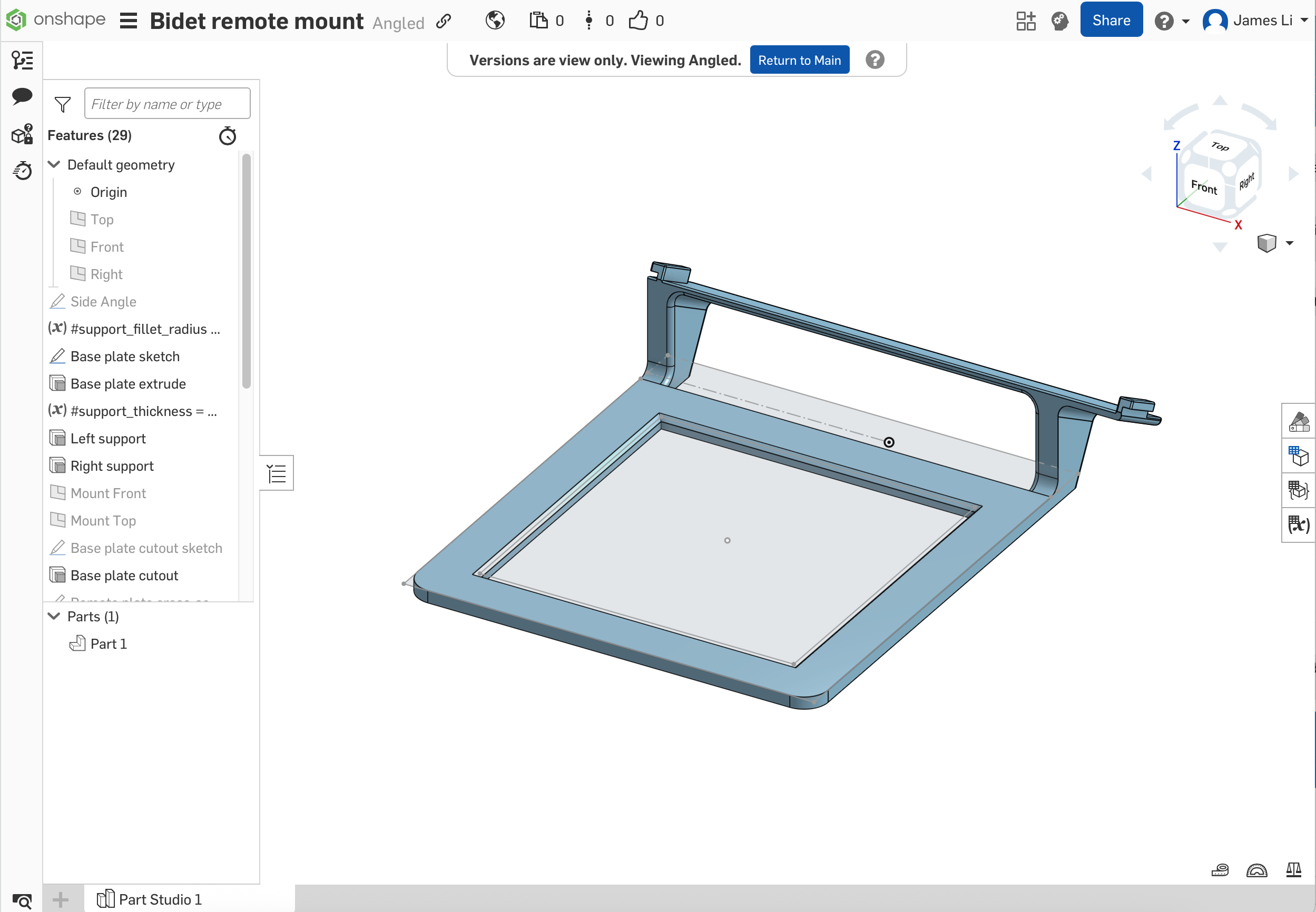Open the Configuration panel icon
The height and width of the screenshot is (912, 1316).
click(x=1299, y=456)
